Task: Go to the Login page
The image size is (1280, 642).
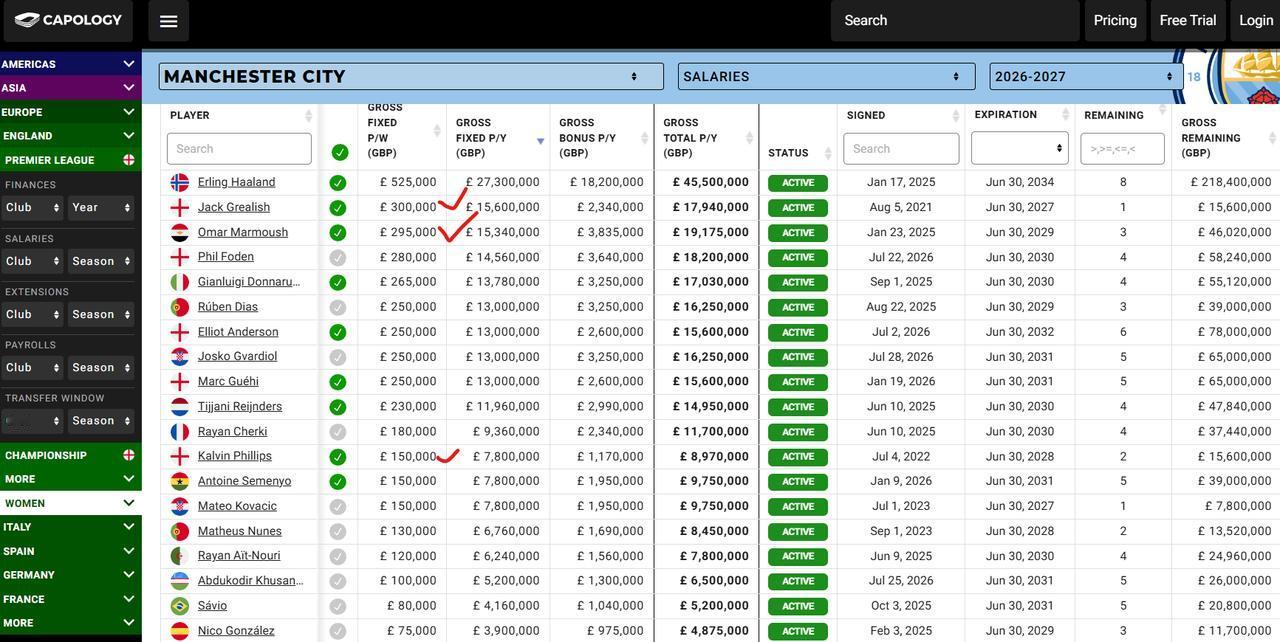Action: (x=1256, y=21)
